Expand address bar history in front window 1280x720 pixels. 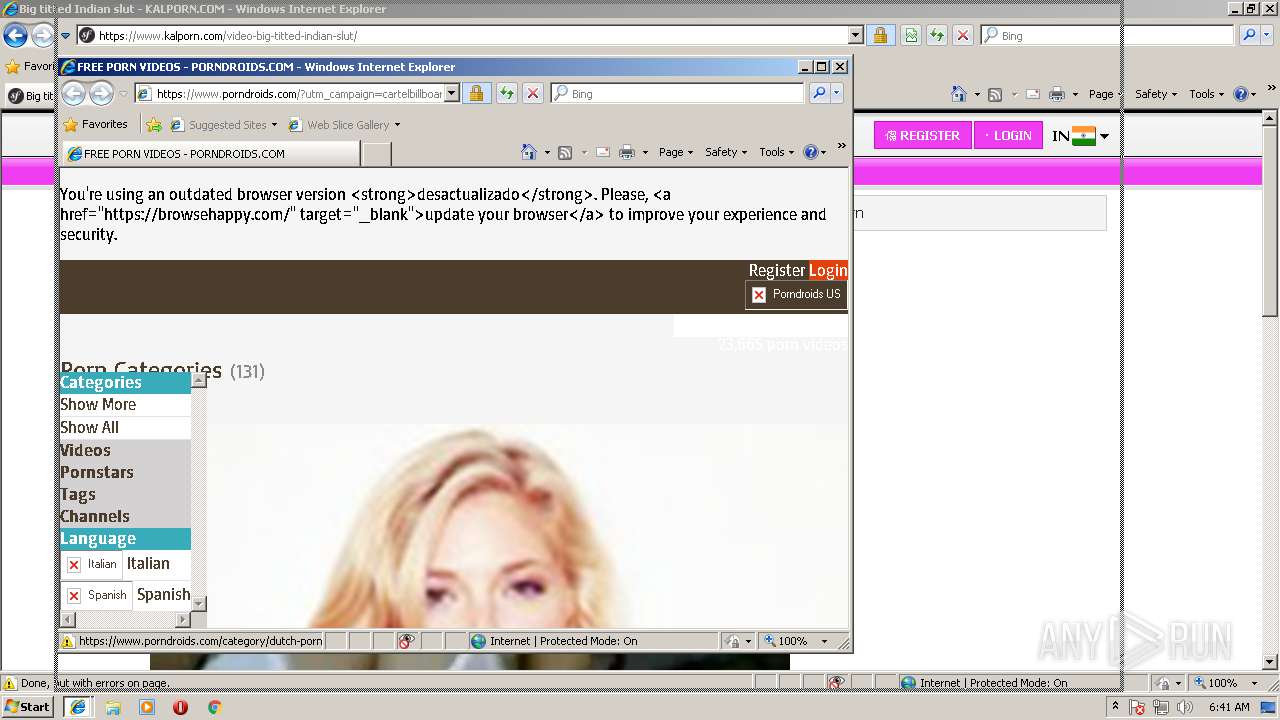[452, 93]
